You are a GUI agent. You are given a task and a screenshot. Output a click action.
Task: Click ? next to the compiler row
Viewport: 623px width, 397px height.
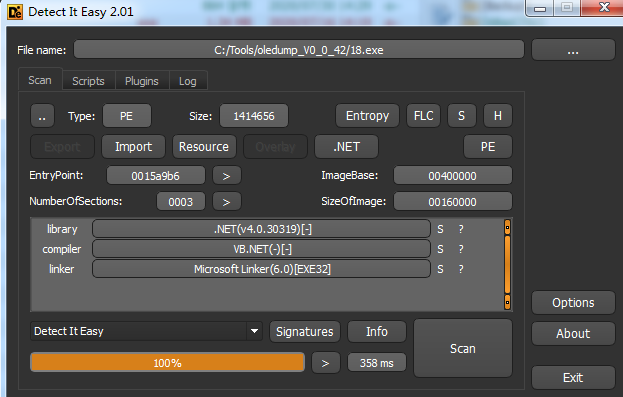461,249
